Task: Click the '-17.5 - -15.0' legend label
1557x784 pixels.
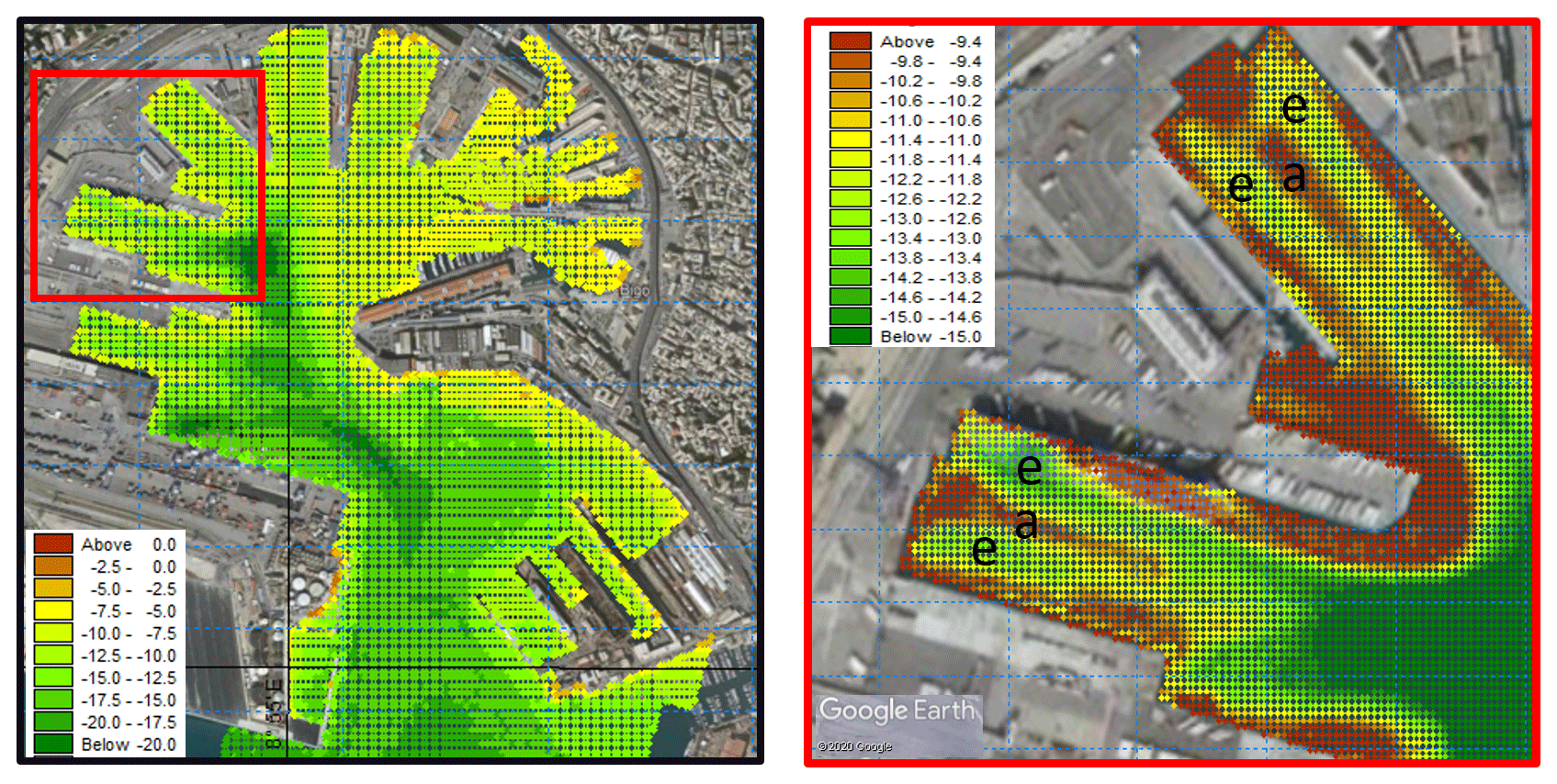Action: coord(129,700)
